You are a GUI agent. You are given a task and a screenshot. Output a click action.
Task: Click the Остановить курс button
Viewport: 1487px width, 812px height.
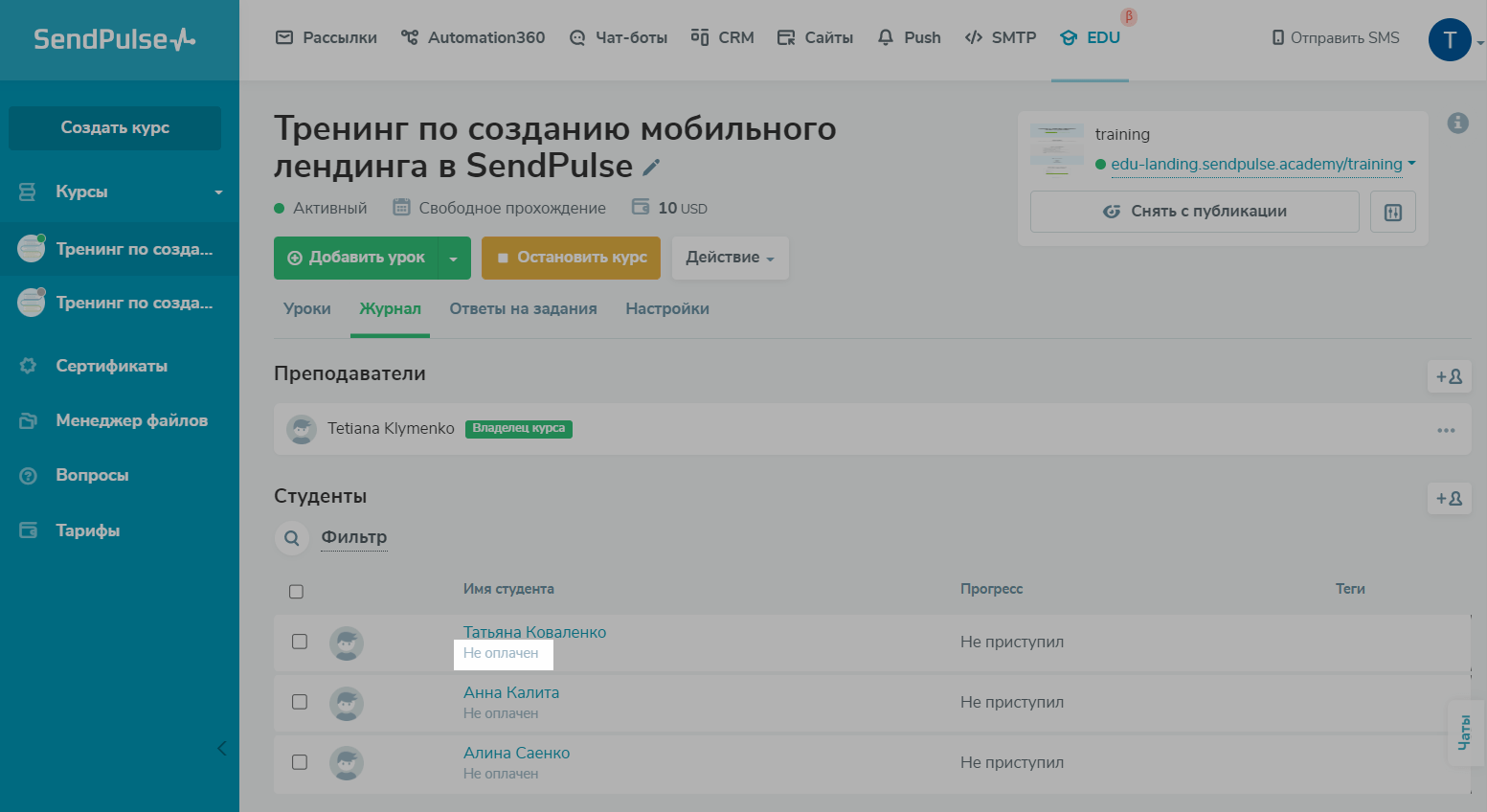tap(571, 258)
